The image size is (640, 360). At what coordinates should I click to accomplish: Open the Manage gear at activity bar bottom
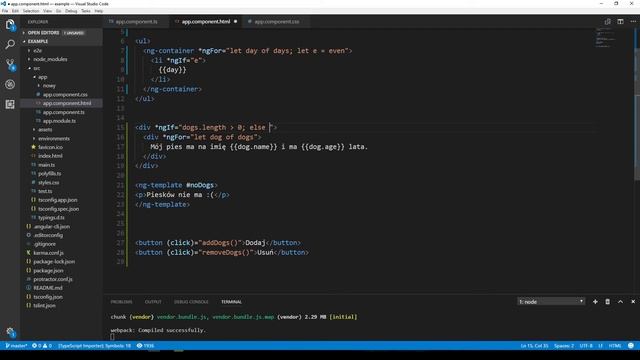click(x=11, y=332)
